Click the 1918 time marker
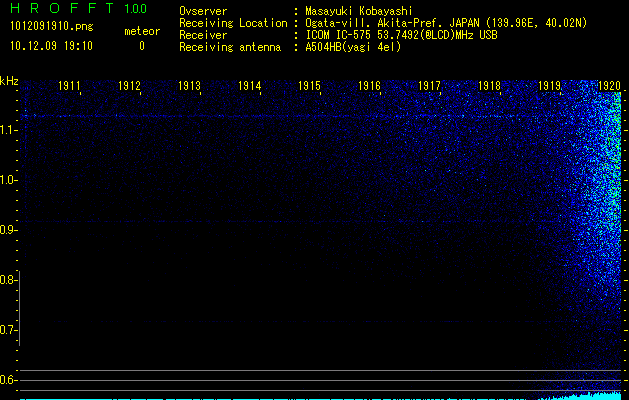629x400 pixels. coord(489,85)
